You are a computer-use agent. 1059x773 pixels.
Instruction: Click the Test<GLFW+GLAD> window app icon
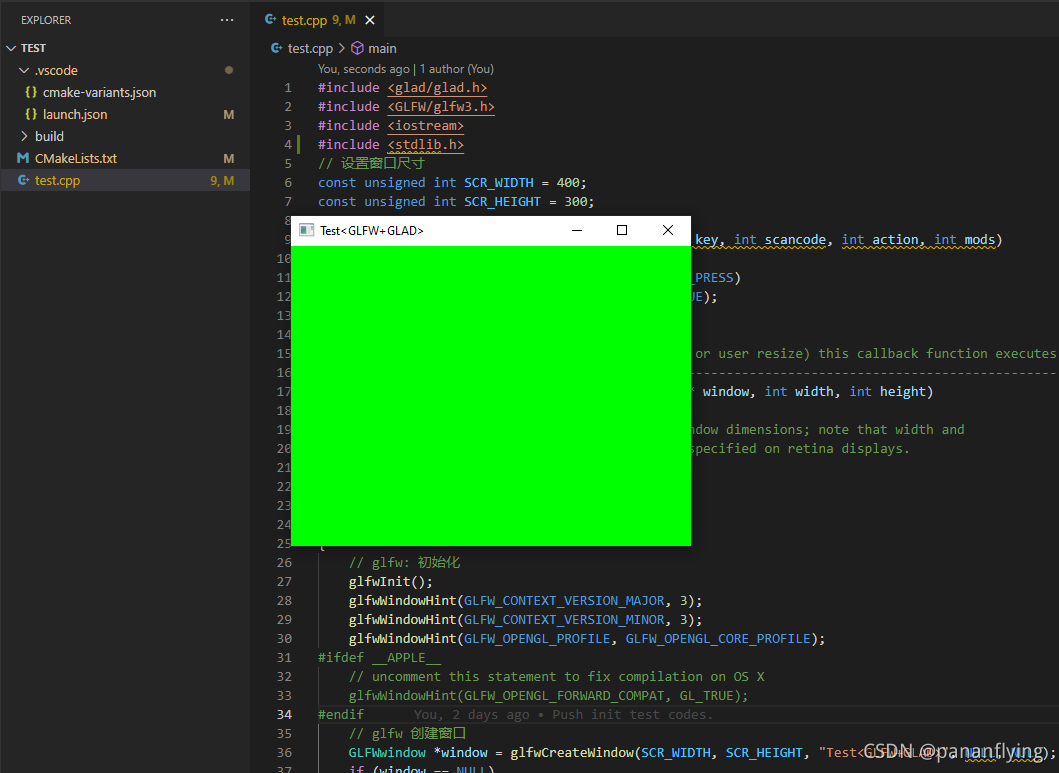(307, 230)
